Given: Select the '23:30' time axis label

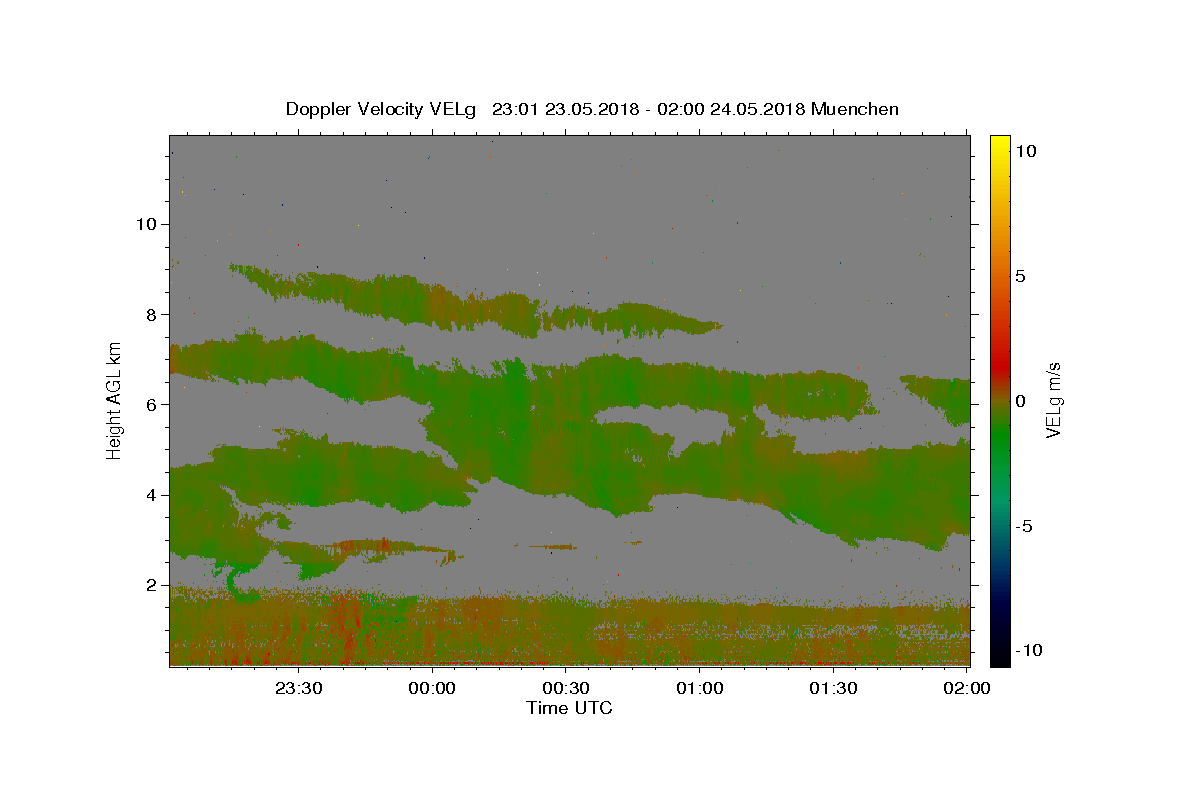Looking at the screenshot, I should (299, 688).
